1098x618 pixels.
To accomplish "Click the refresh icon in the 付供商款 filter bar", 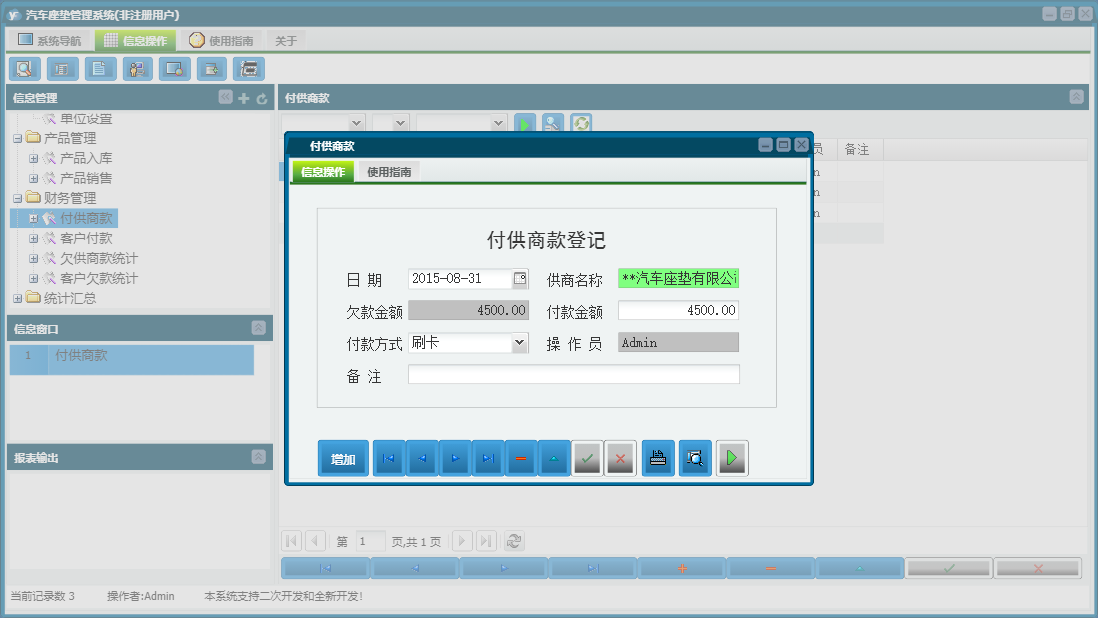I will coord(581,123).
